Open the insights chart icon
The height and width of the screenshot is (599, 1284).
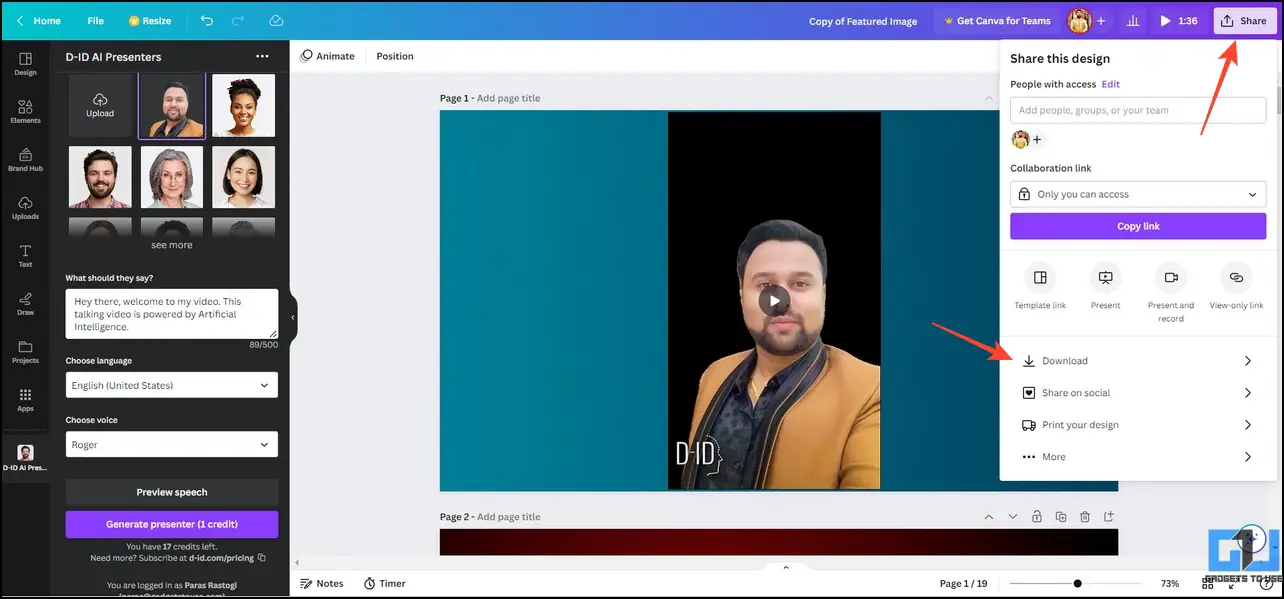[1132, 20]
